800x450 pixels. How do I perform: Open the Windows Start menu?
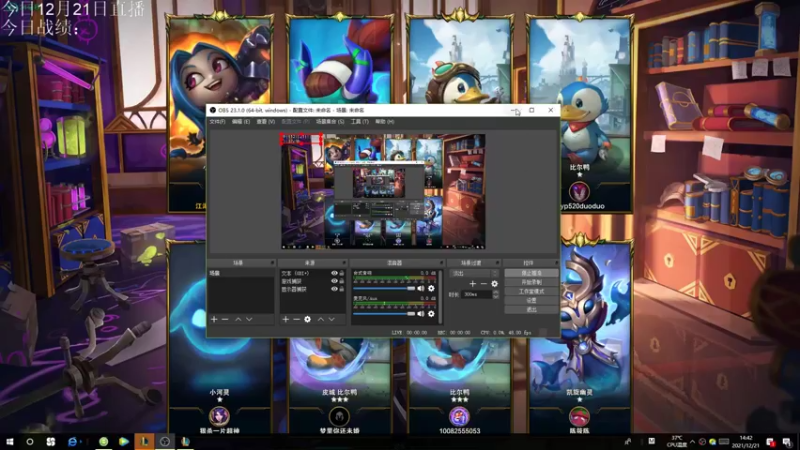(x=9, y=442)
